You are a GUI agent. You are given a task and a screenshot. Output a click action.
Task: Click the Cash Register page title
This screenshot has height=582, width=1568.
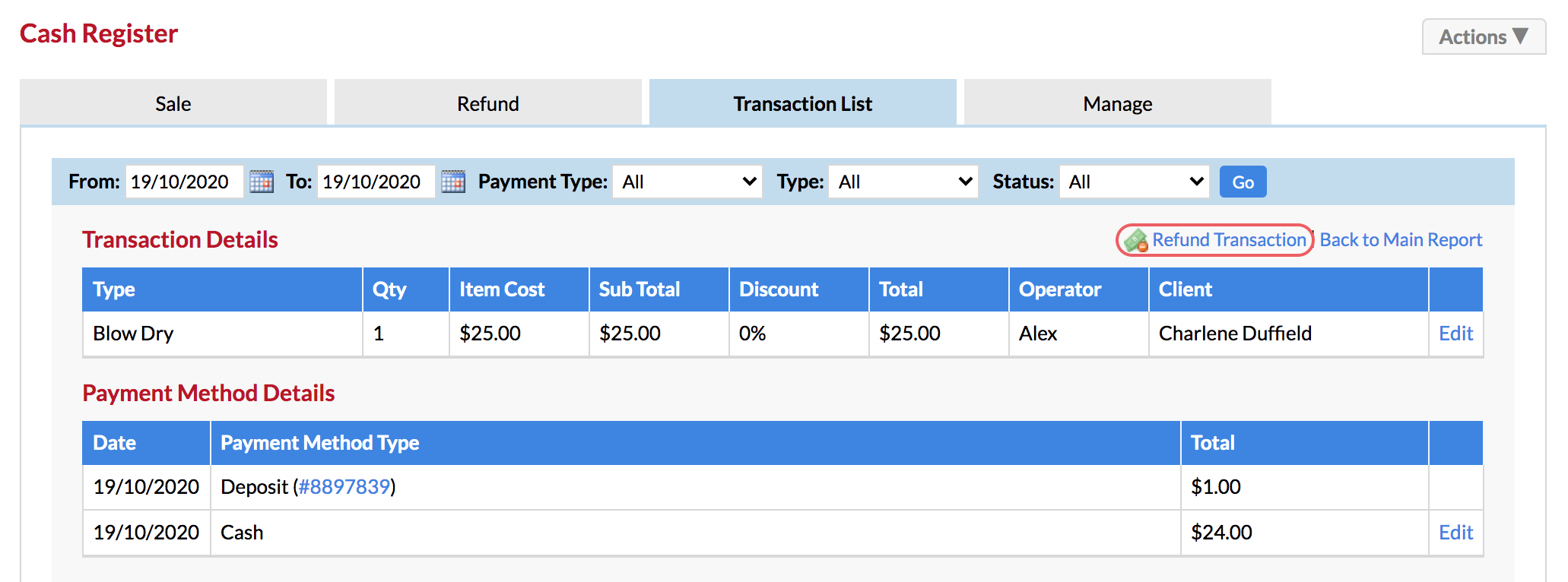pyautogui.click(x=99, y=33)
